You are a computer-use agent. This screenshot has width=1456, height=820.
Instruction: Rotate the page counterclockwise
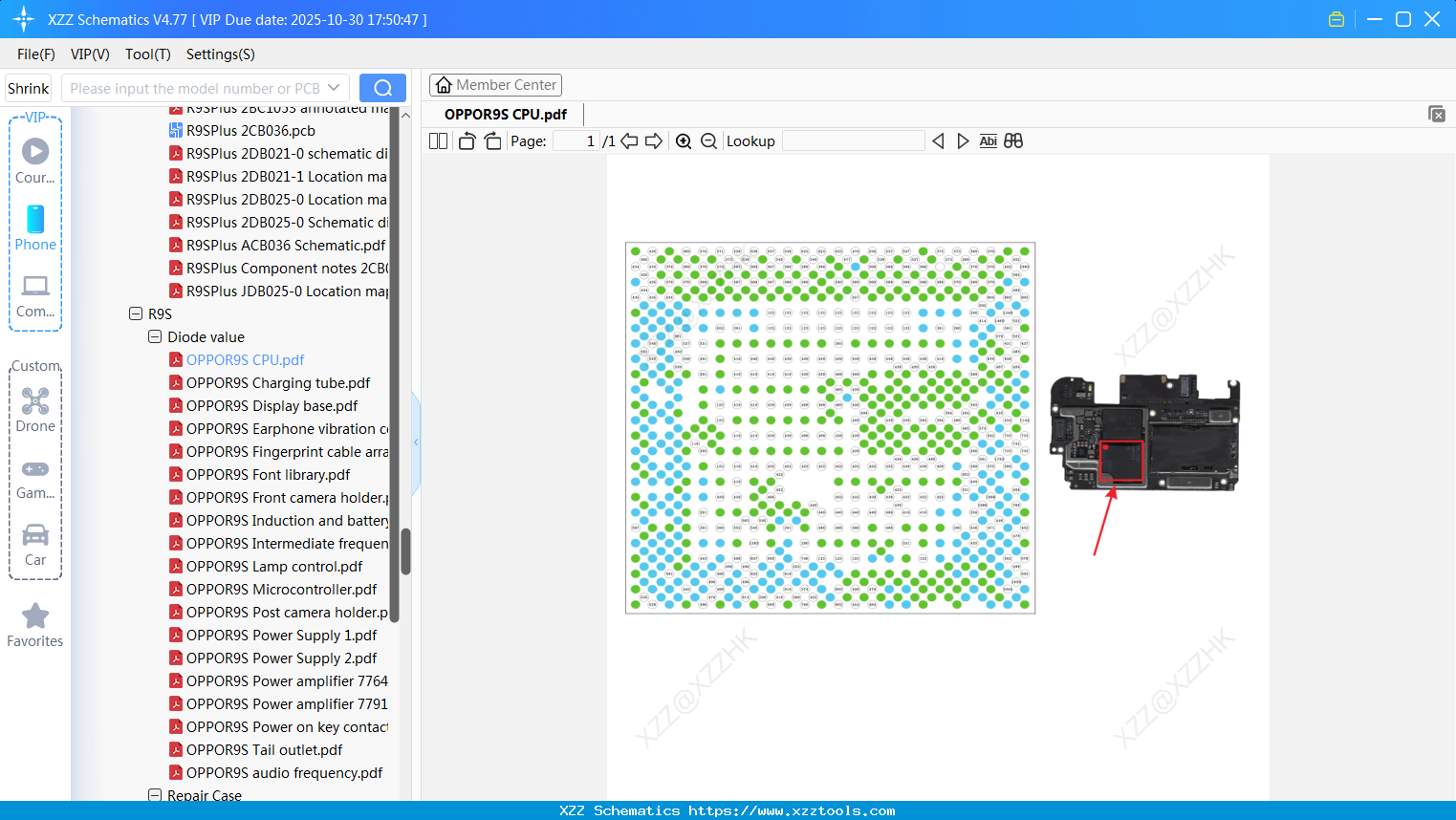tap(467, 141)
